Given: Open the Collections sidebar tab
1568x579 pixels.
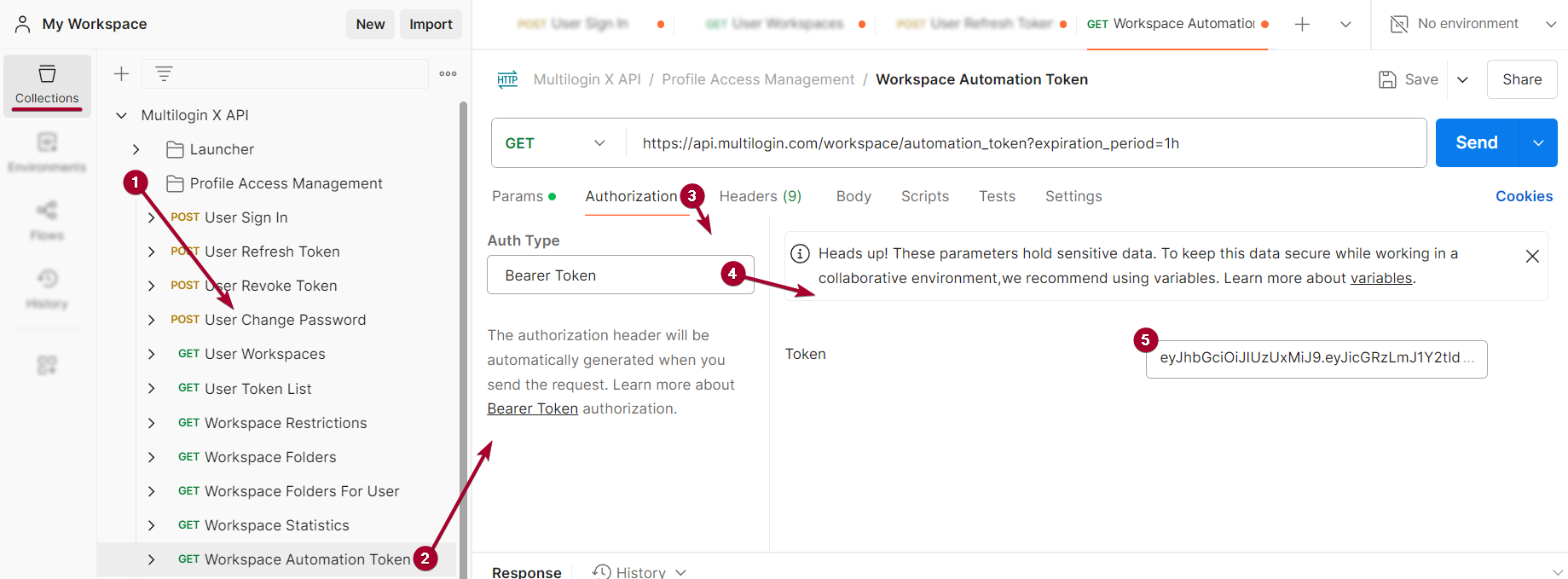Looking at the screenshot, I should [47, 85].
